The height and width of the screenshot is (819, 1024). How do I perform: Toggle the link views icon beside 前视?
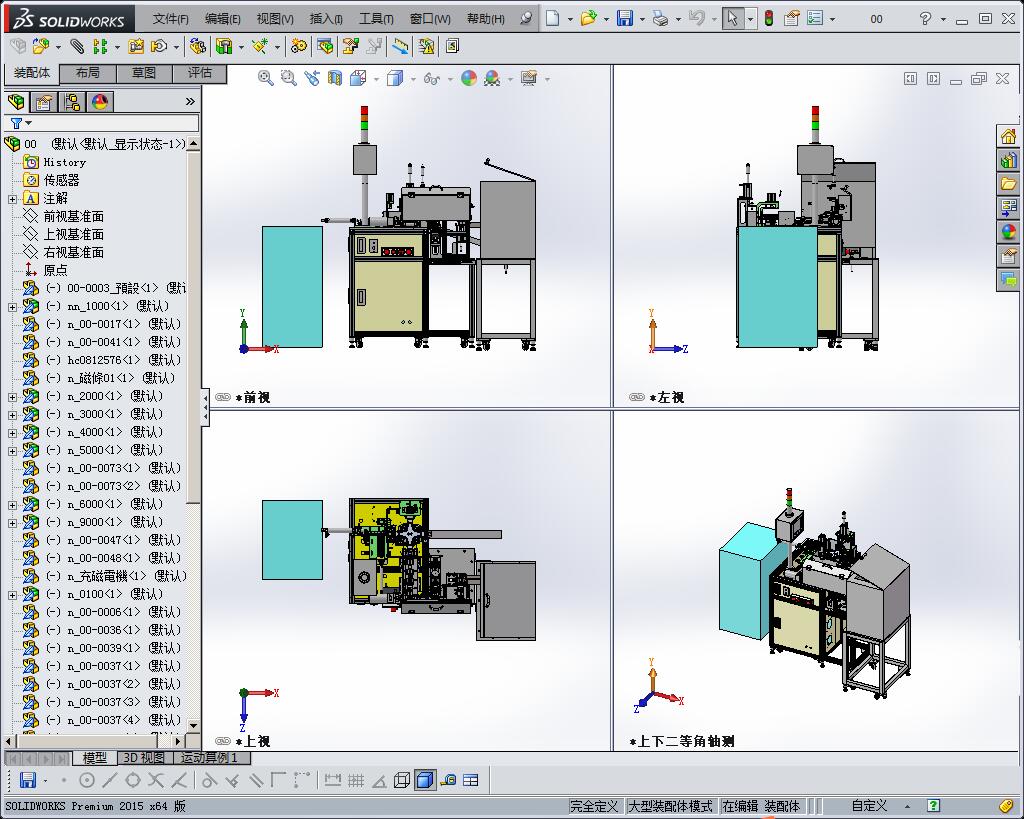[223, 397]
